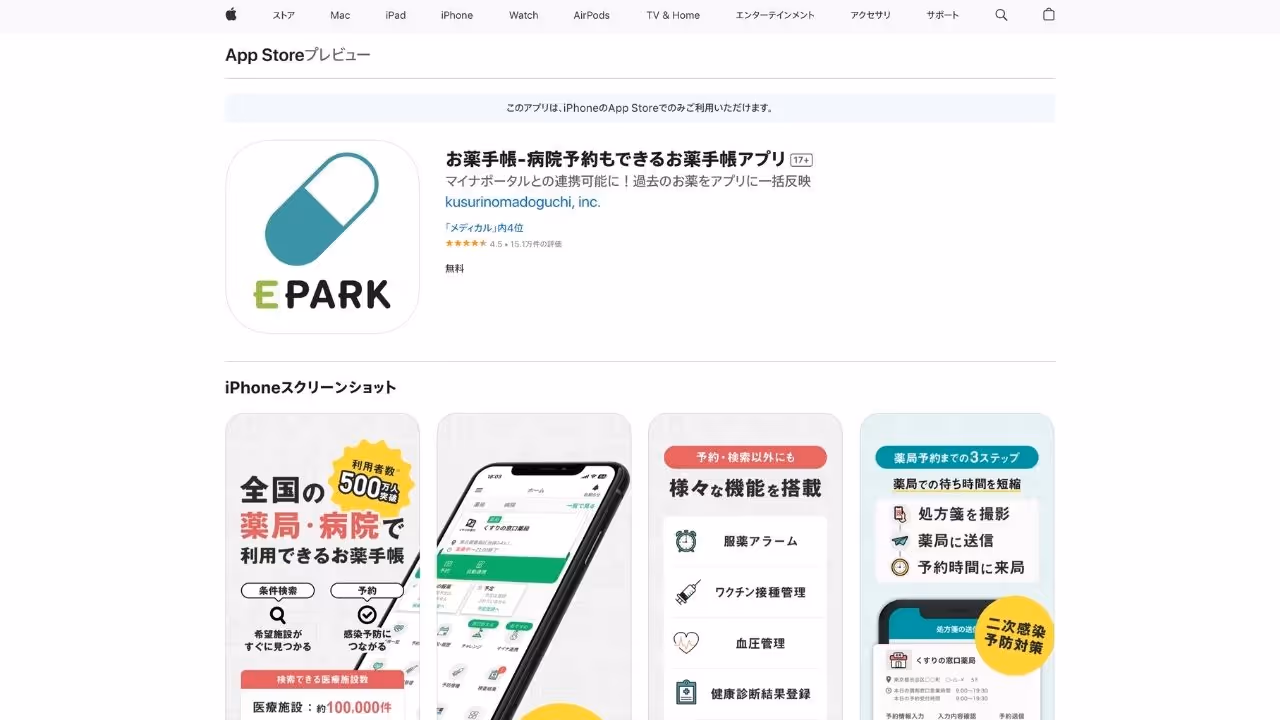
Task: Click the 予約 checkmark circle icon
Action: (367, 615)
